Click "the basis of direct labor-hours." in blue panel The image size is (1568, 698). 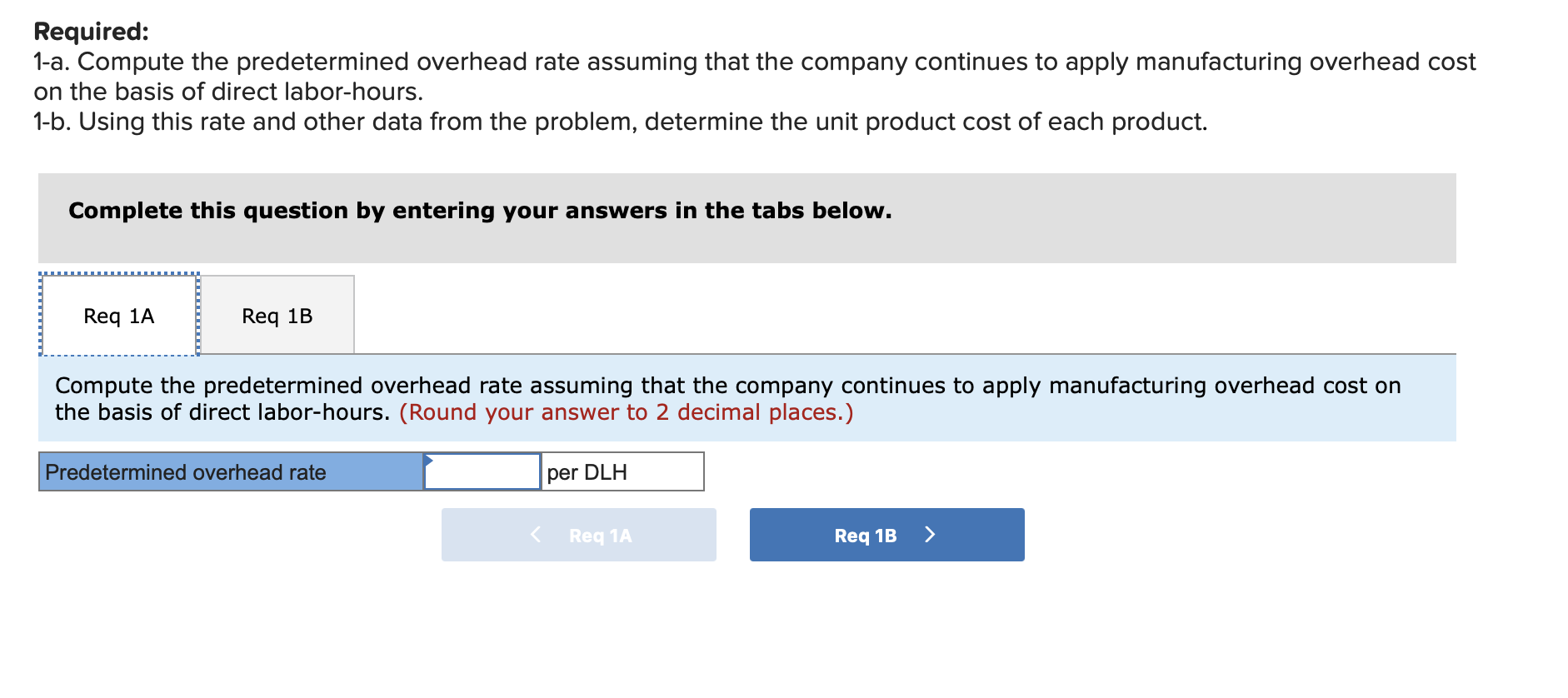(x=222, y=412)
